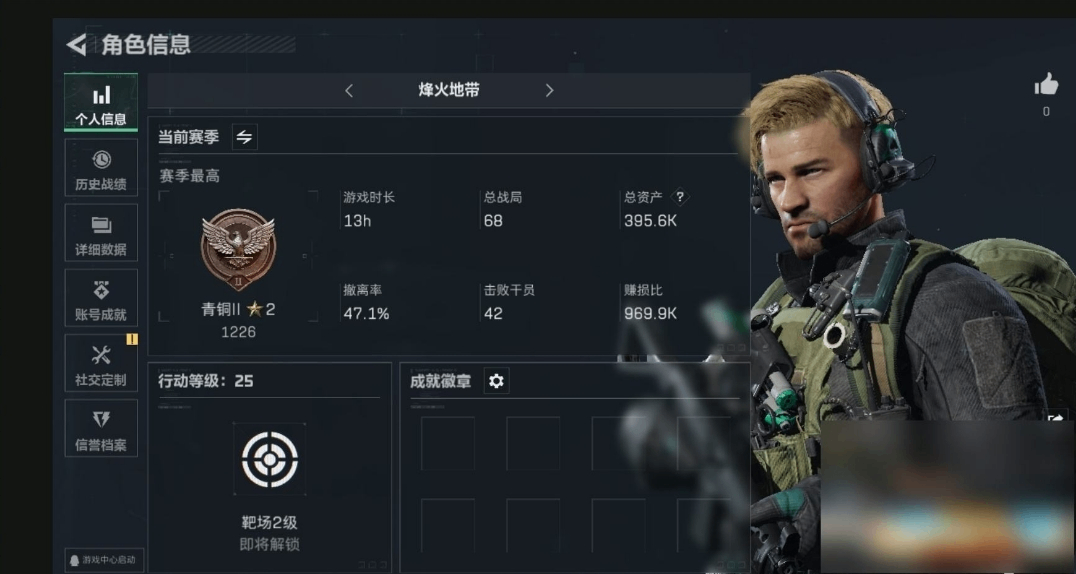Select the 靶场2级 target icon

tap(270, 459)
